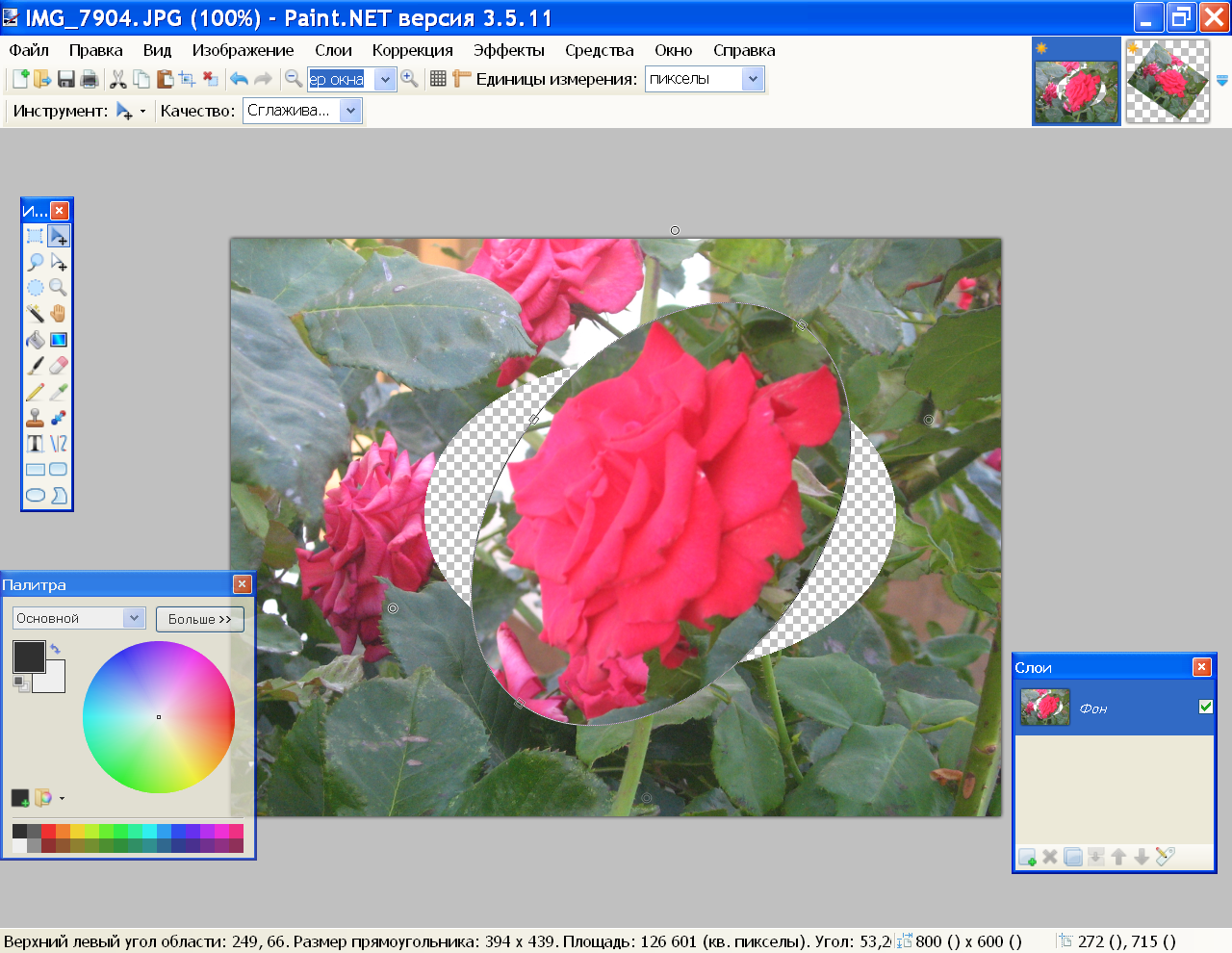Toggle the pixel grid icon

pyautogui.click(x=438, y=79)
